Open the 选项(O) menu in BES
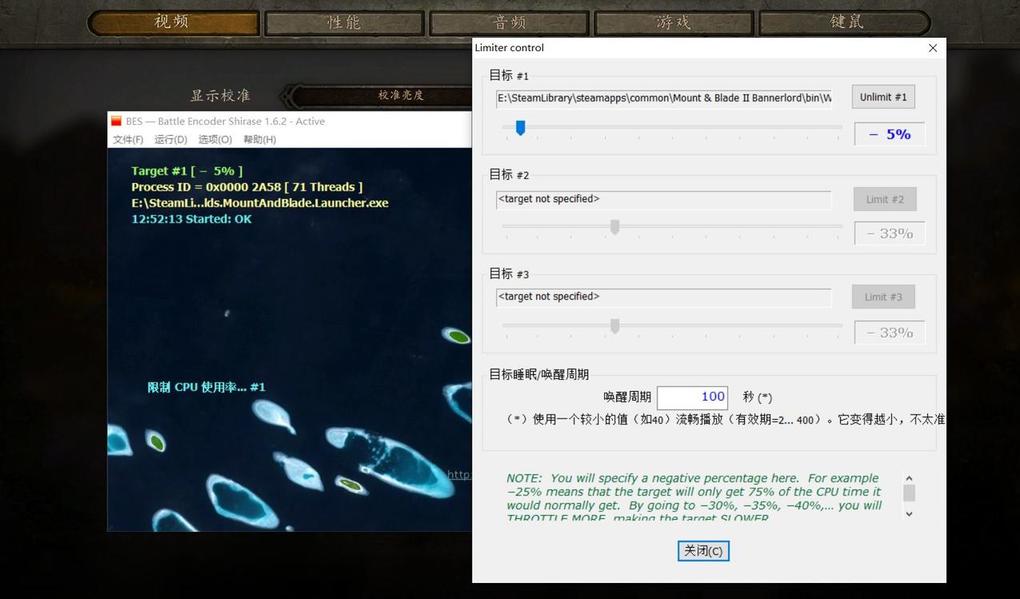1020x599 pixels. point(215,139)
